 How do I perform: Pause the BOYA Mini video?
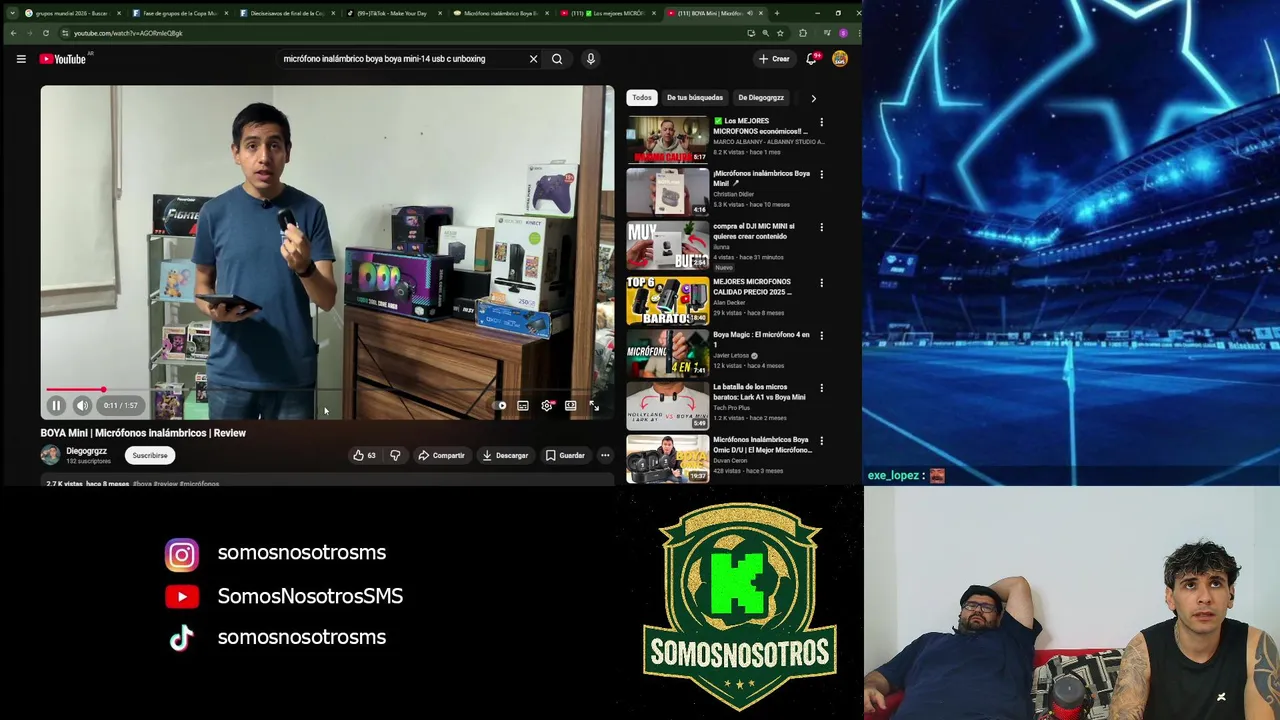tap(56, 405)
